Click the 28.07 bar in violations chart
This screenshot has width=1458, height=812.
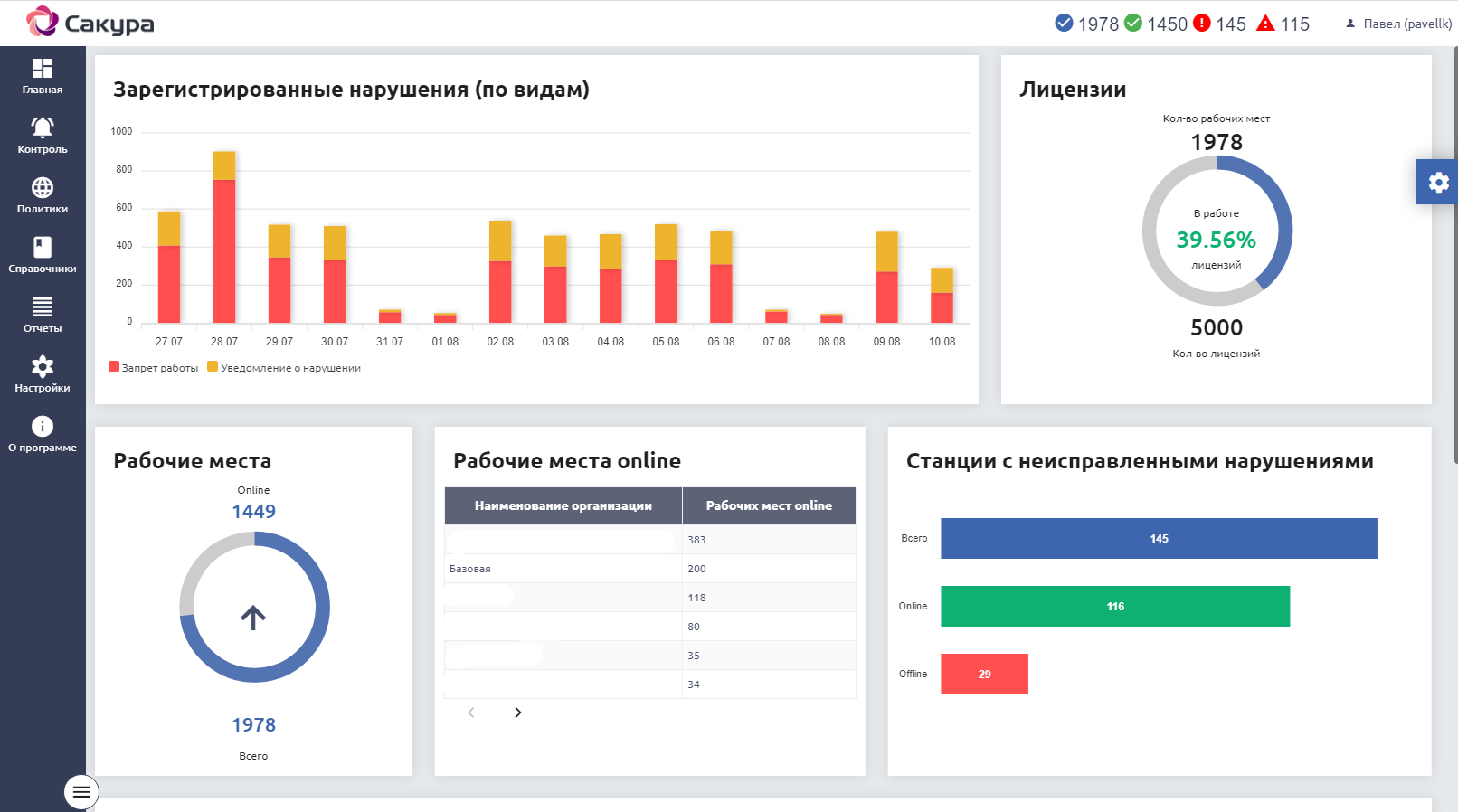pos(224,237)
